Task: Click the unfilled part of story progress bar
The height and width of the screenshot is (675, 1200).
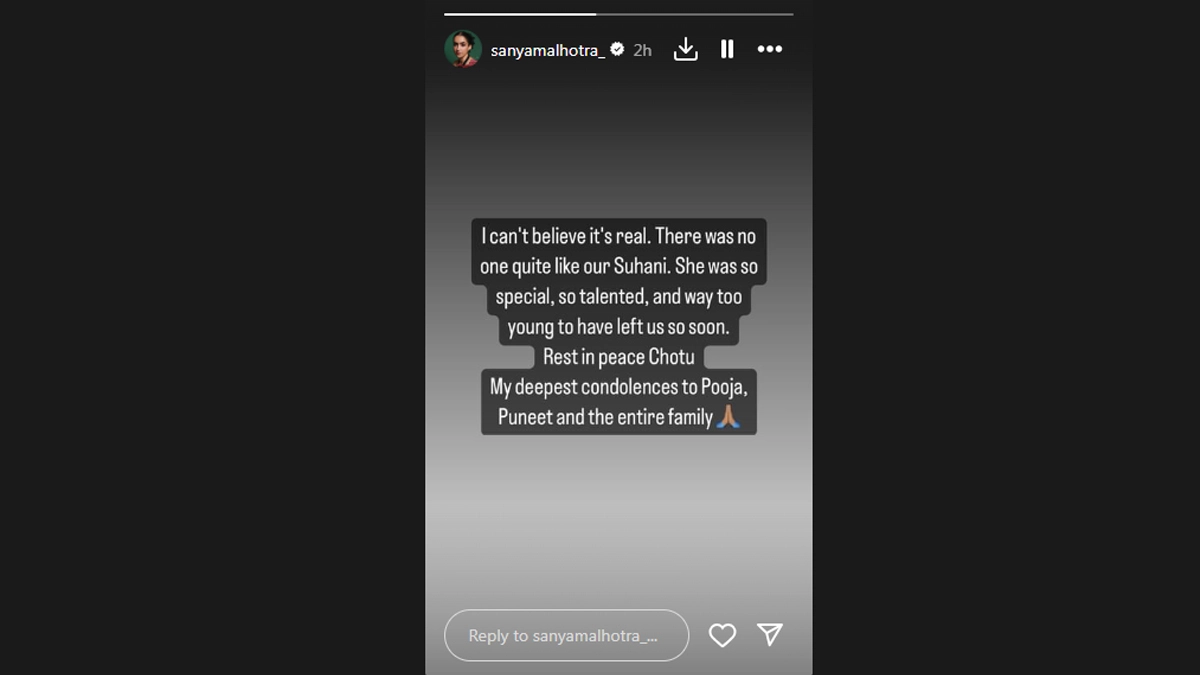Action: click(694, 14)
